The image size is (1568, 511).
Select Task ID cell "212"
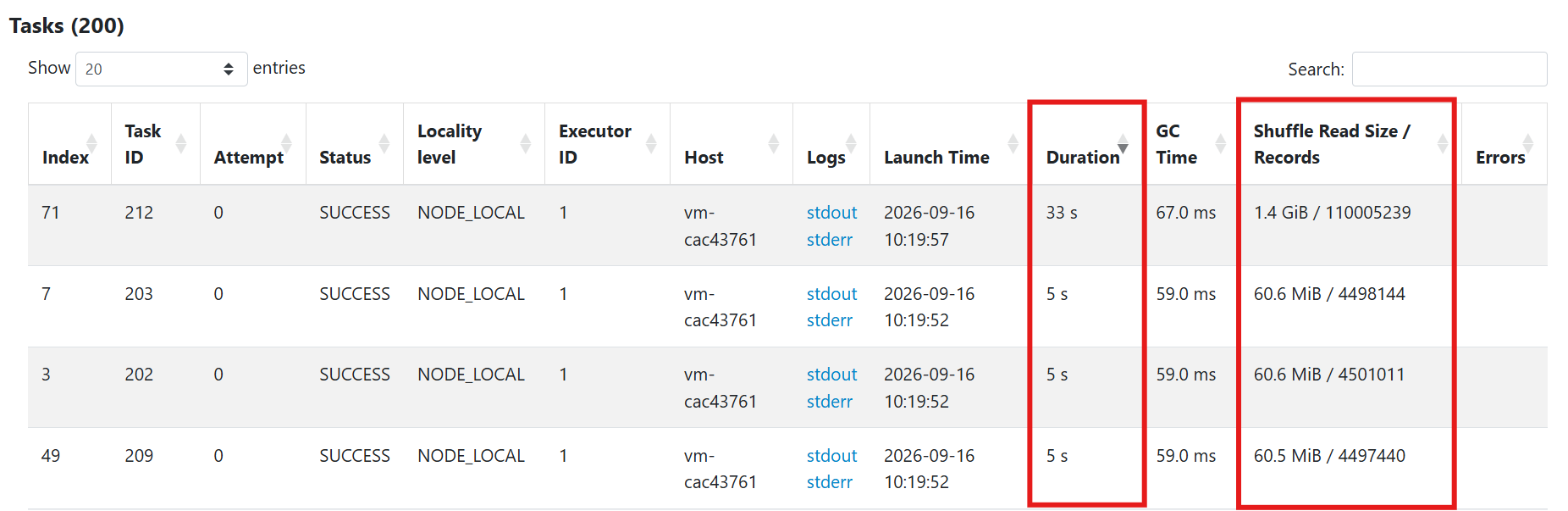coord(139,213)
